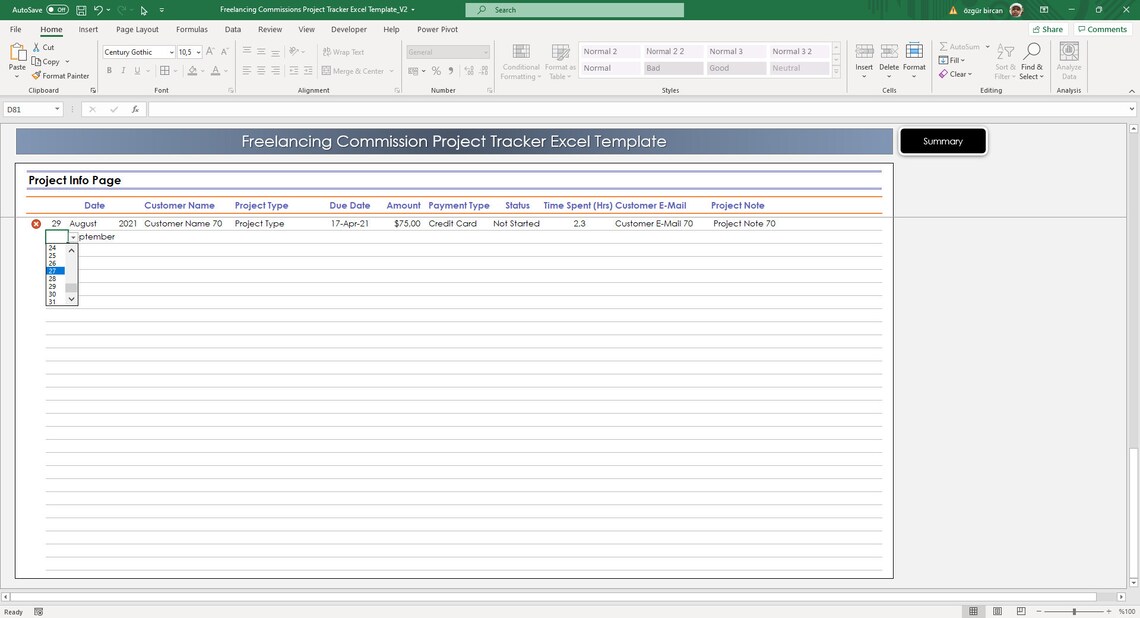Apply Percent number style
The image size is (1140, 618).
(435, 71)
